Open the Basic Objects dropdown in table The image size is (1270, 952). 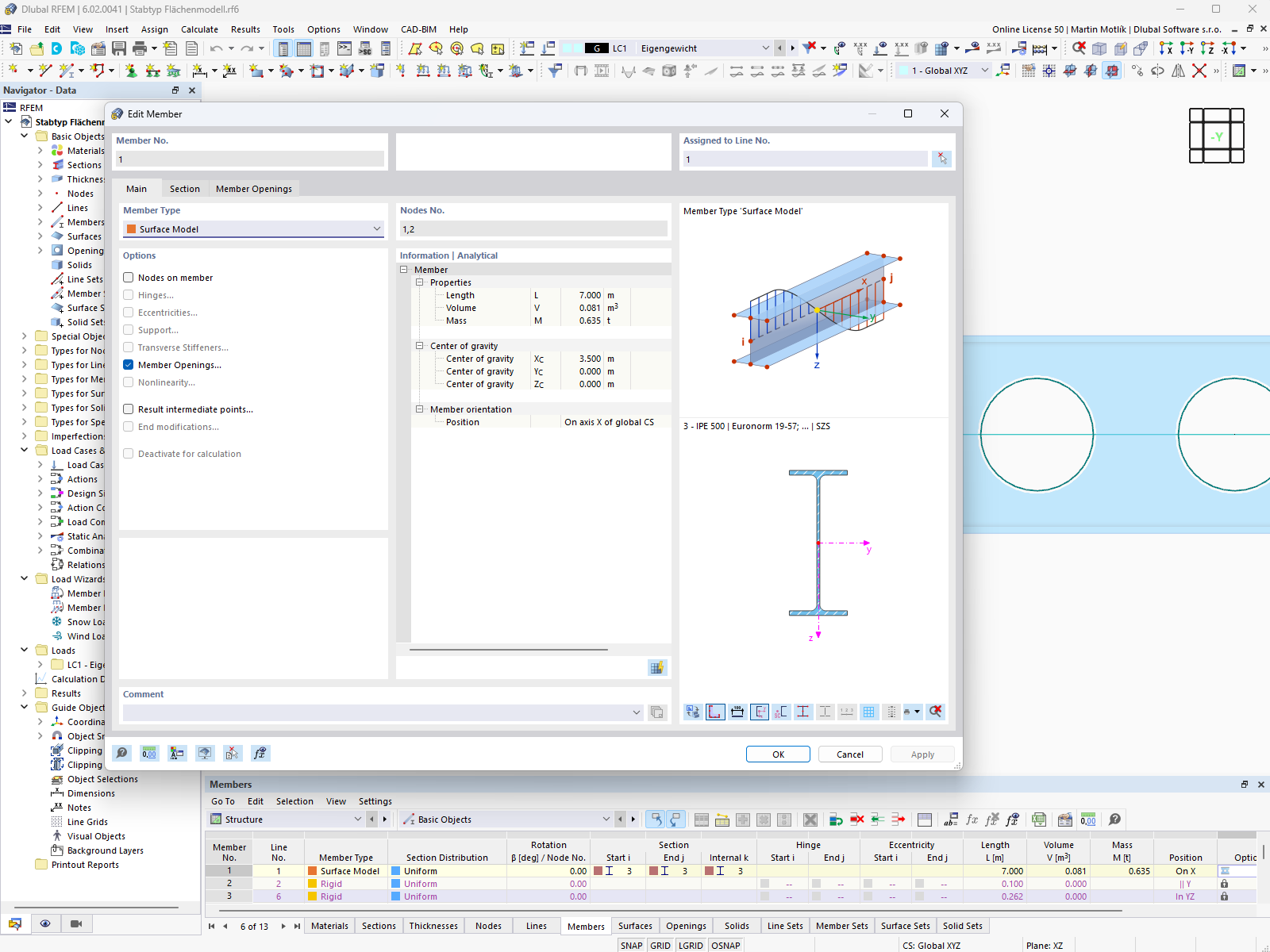coord(606,820)
